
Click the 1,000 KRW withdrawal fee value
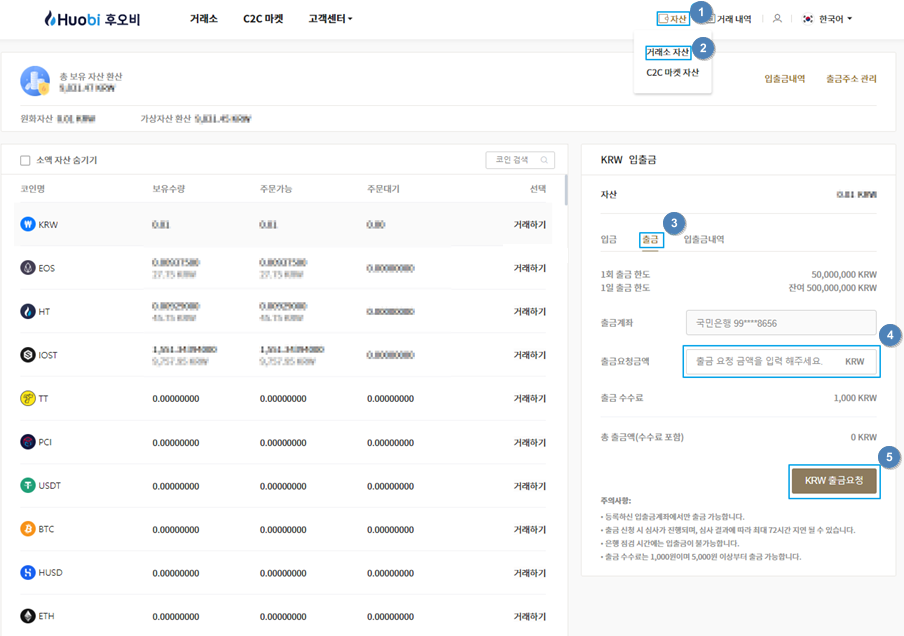click(855, 398)
